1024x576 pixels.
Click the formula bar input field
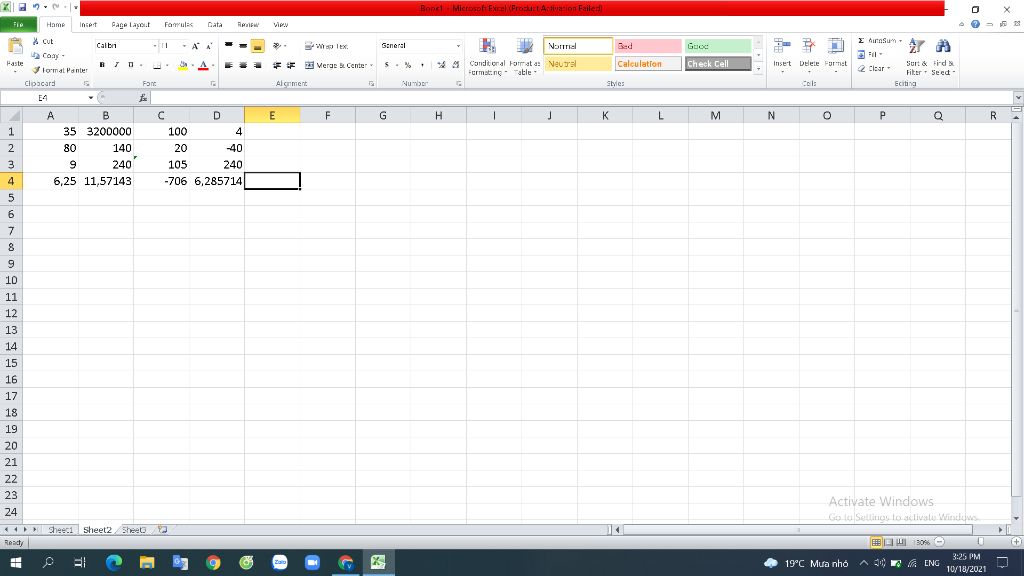pyautogui.click(x=581, y=98)
